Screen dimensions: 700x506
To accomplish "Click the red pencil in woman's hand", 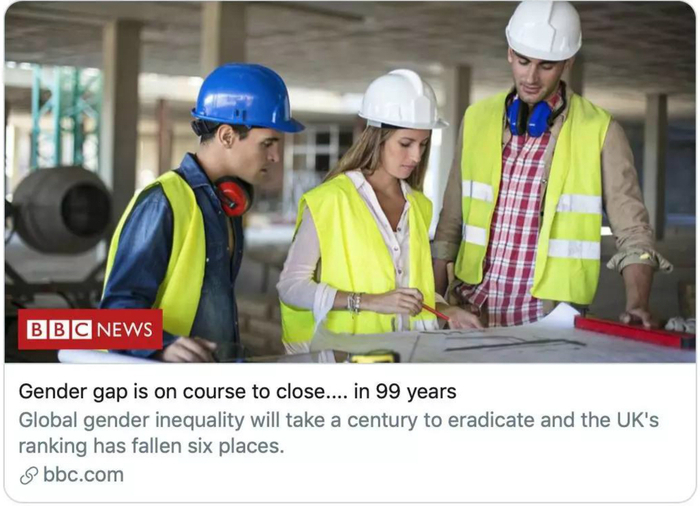I will click(435, 312).
